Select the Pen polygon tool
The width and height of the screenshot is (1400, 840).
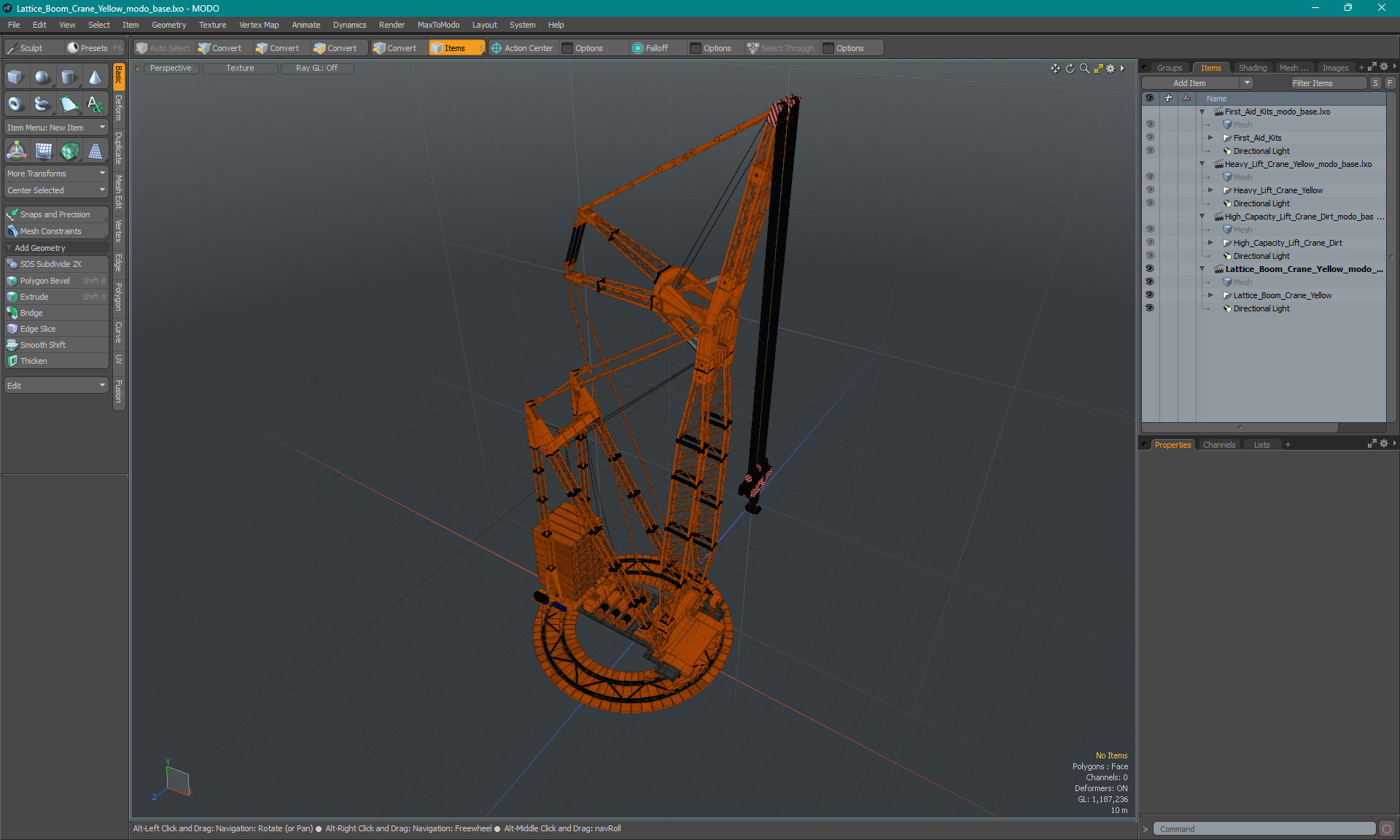coord(69,104)
